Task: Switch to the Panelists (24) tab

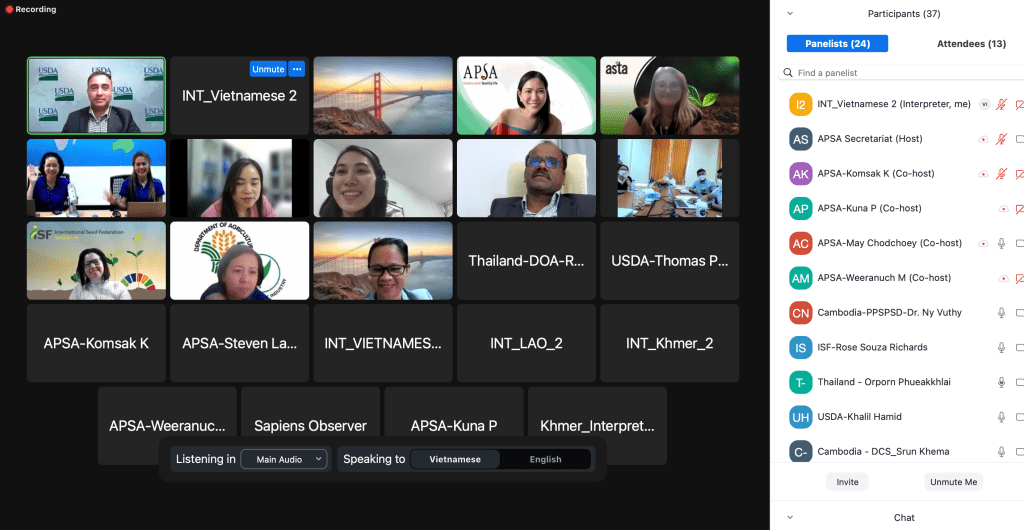Action: 837,44
